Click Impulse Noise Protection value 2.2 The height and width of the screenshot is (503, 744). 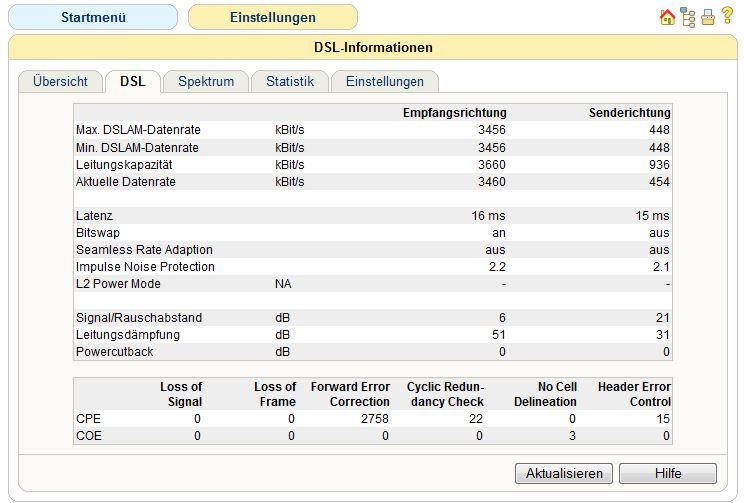coord(497,267)
